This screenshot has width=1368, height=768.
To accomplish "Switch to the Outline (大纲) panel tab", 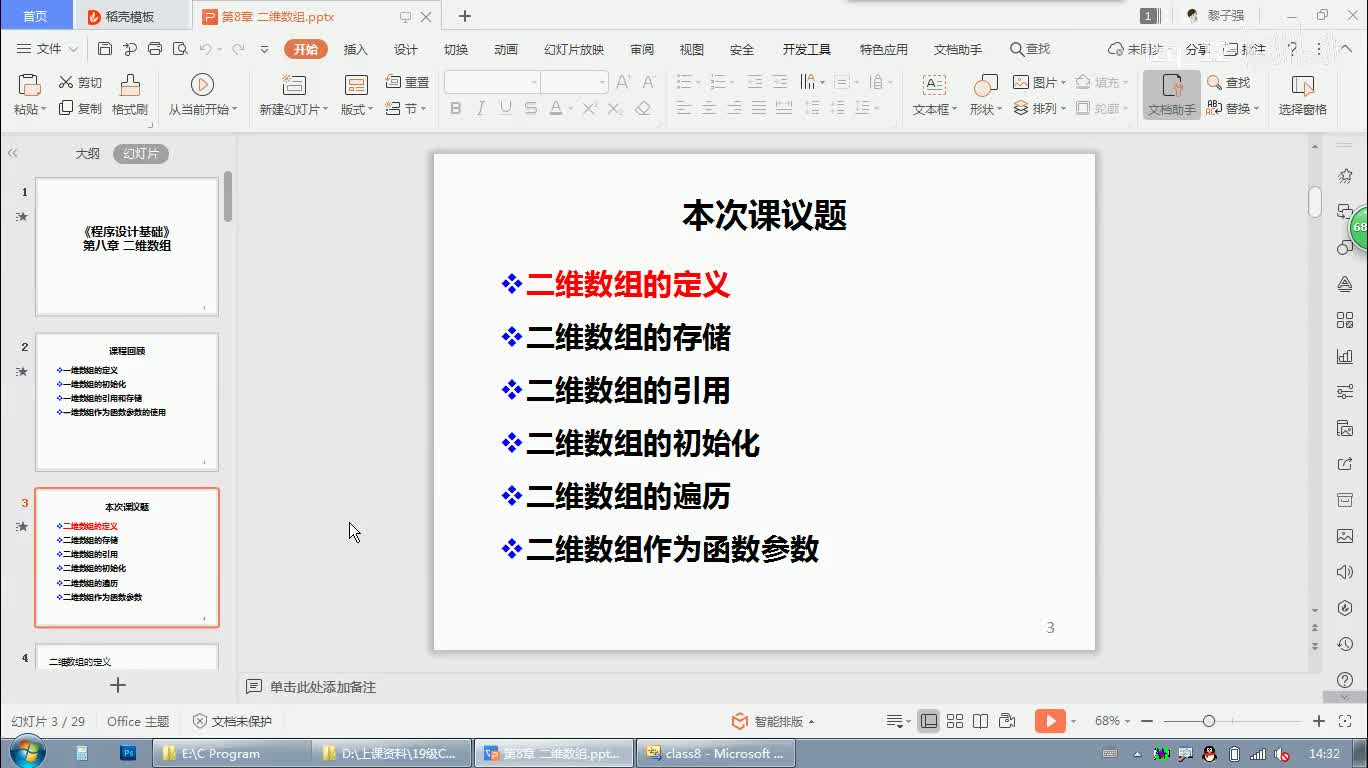I will click(87, 154).
